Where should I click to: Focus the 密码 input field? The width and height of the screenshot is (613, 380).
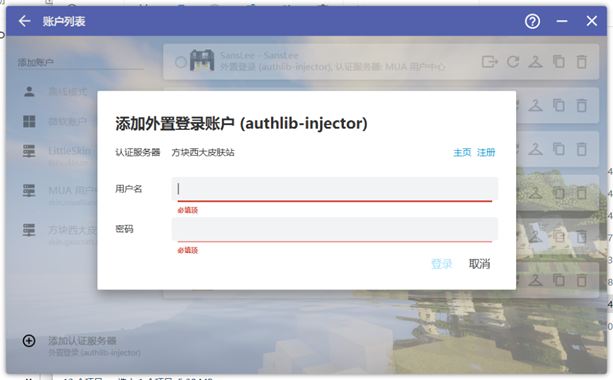coord(335,229)
